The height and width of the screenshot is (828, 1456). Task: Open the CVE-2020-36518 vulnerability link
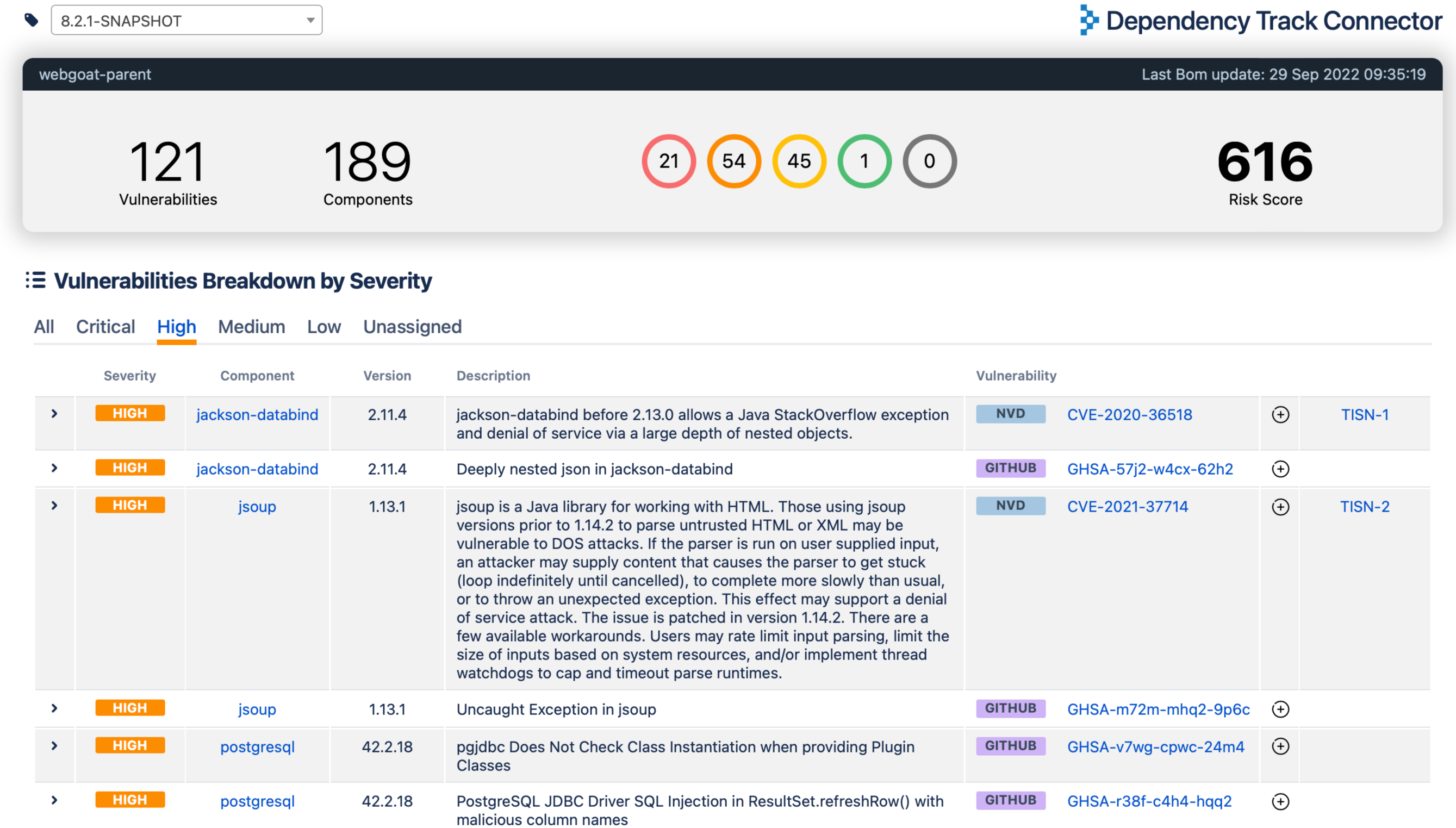(1129, 415)
